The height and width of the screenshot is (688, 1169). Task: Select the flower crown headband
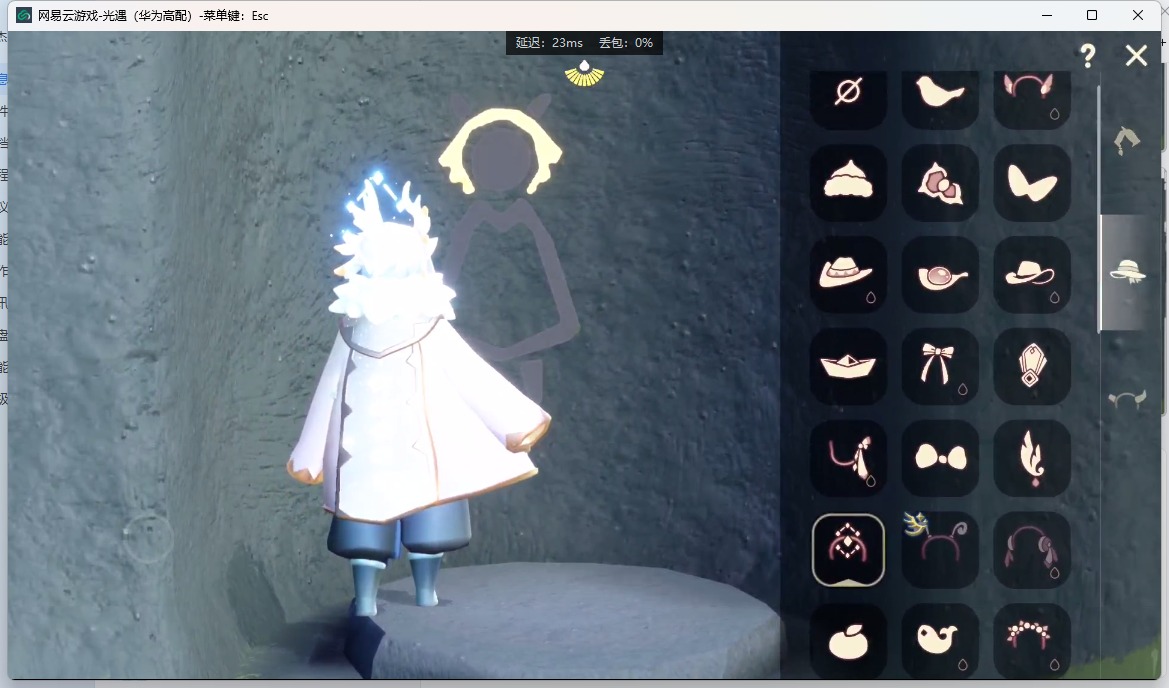[1032, 641]
